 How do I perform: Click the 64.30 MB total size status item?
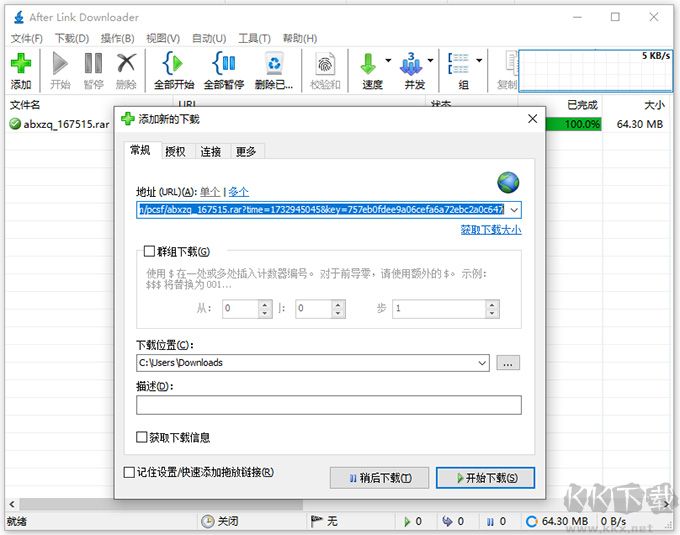[x=557, y=521]
